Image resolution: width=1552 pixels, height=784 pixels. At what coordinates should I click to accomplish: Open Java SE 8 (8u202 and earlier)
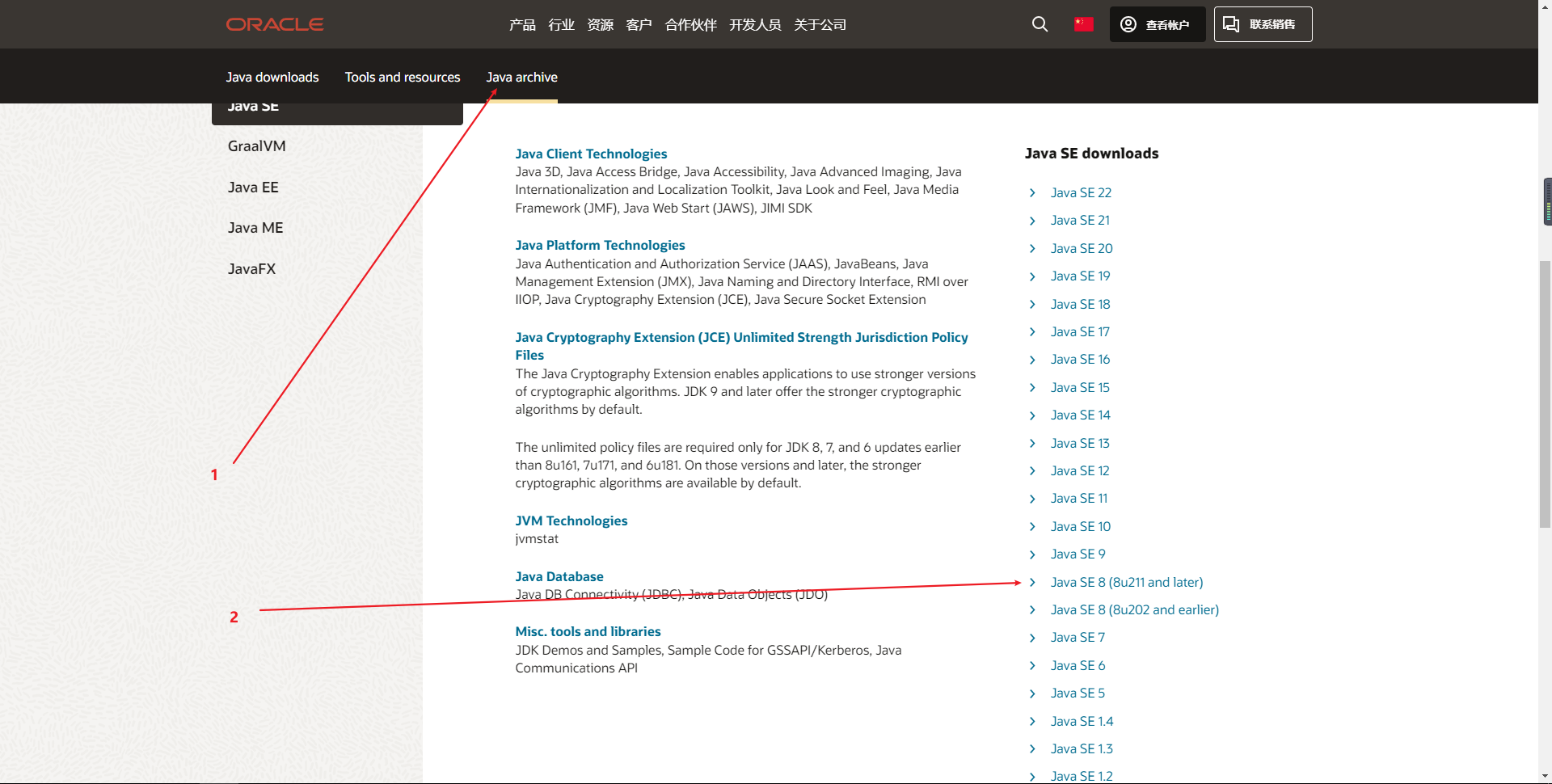point(1134,609)
